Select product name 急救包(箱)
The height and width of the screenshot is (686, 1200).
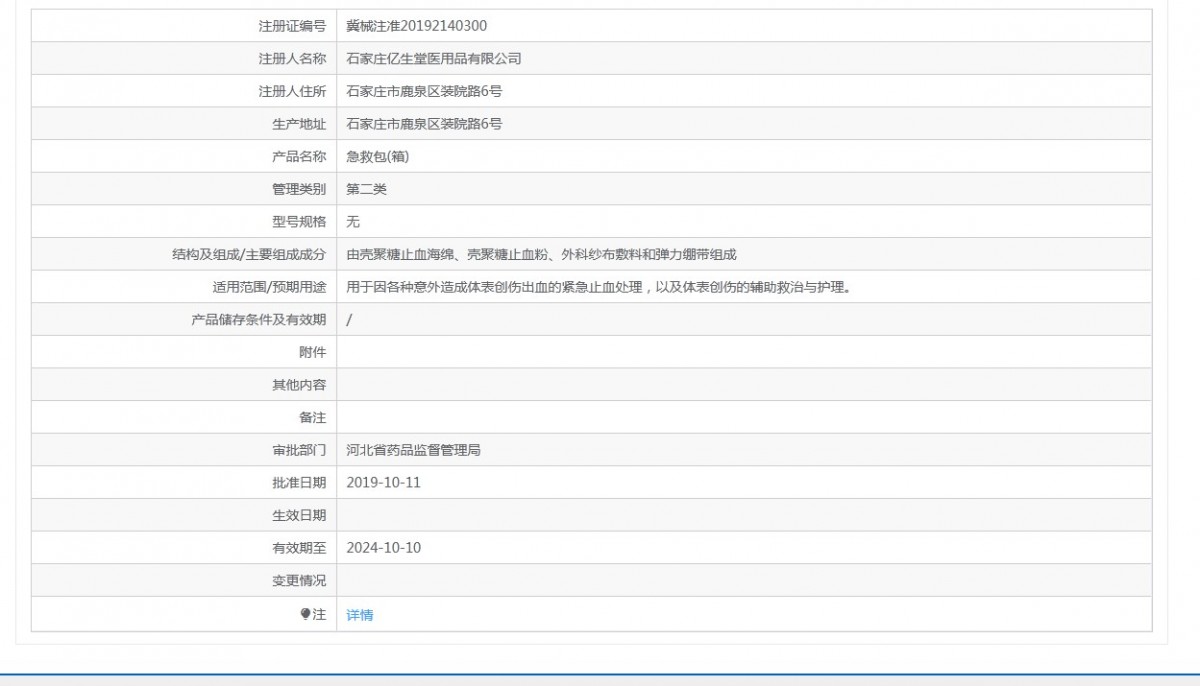pos(378,157)
